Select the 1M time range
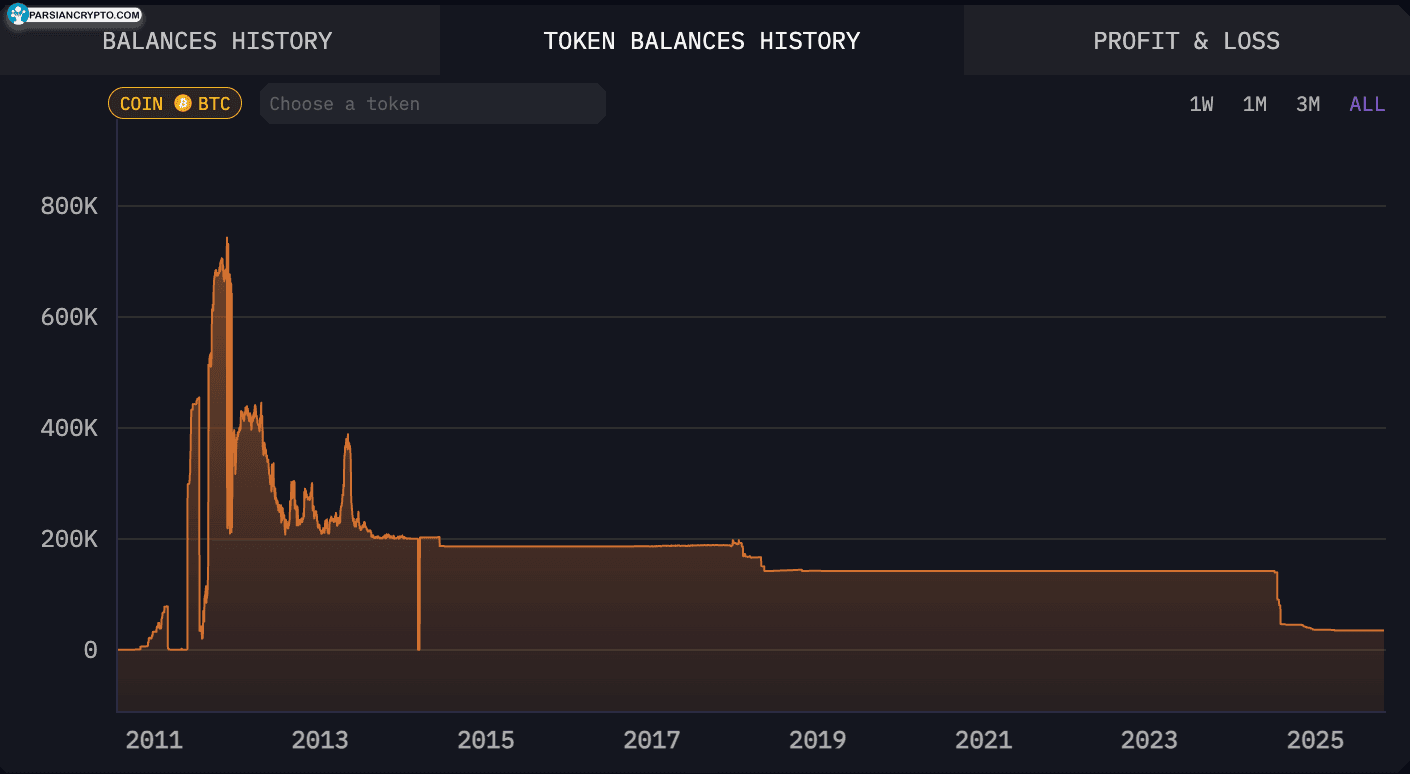The image size is (1410, 774). point(1255,104)
